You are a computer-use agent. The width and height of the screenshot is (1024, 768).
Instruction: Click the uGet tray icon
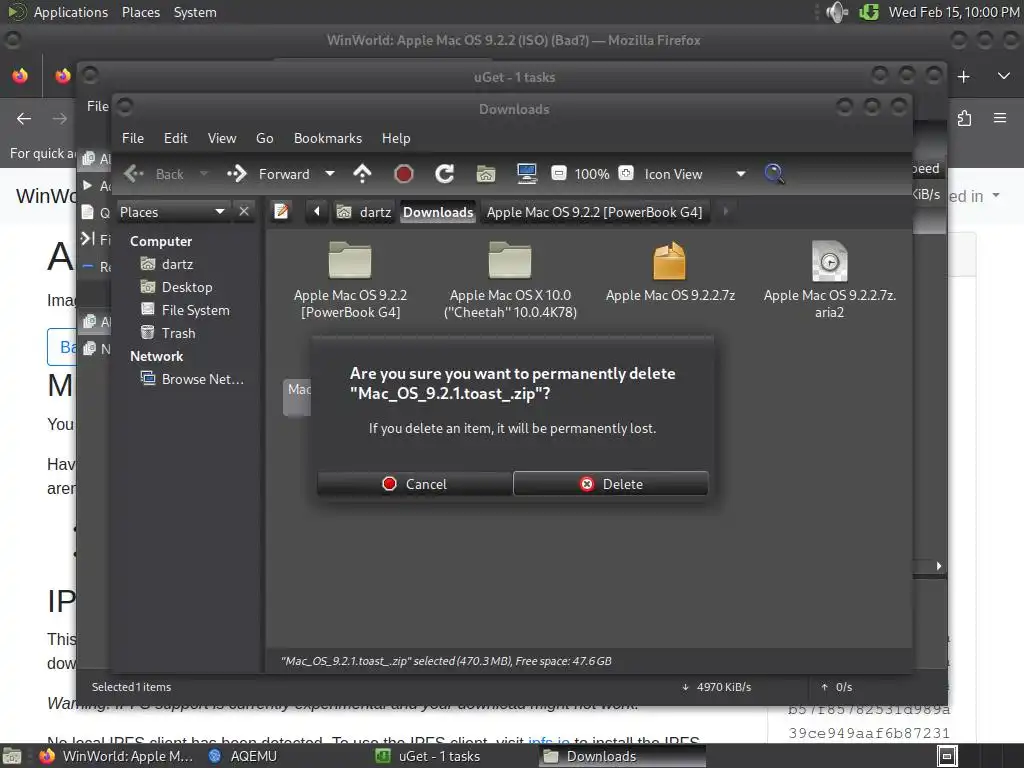[x=869, y=12]
